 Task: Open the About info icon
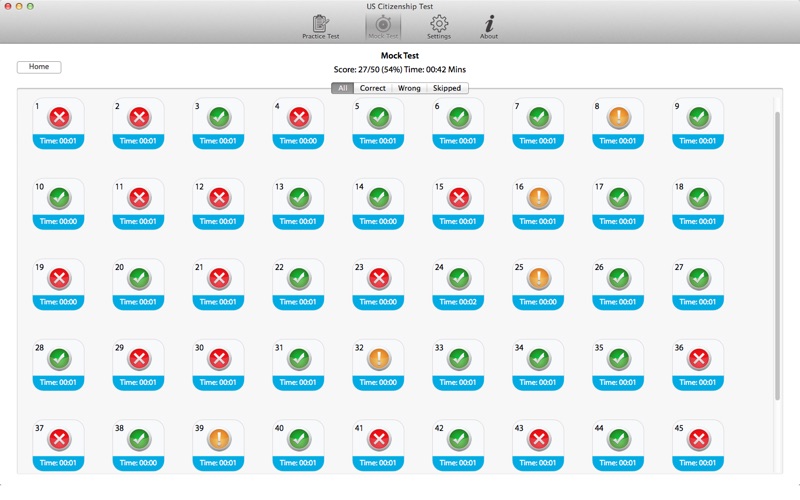(x=489, y=27)
